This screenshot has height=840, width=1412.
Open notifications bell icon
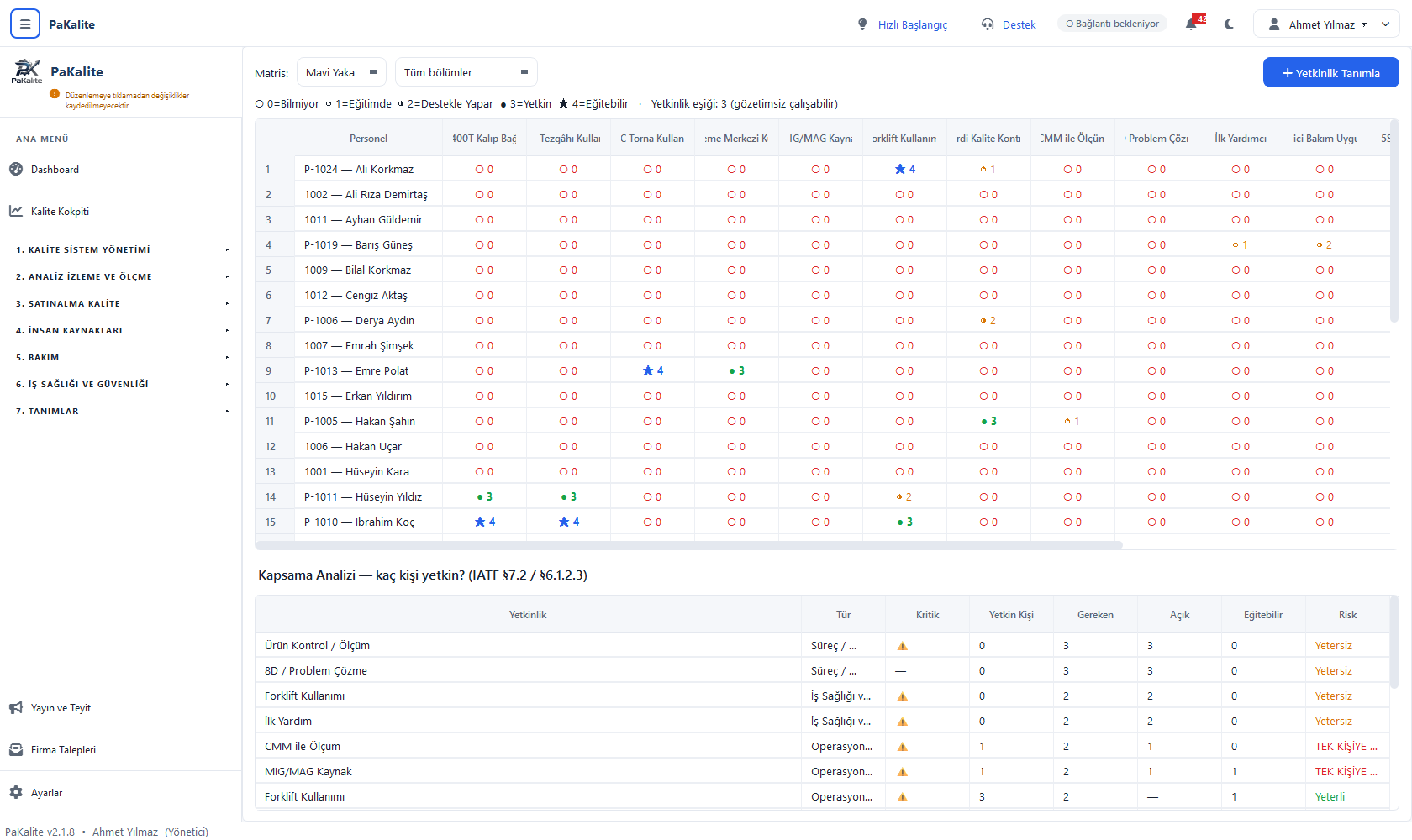[x=1191, y=24]
